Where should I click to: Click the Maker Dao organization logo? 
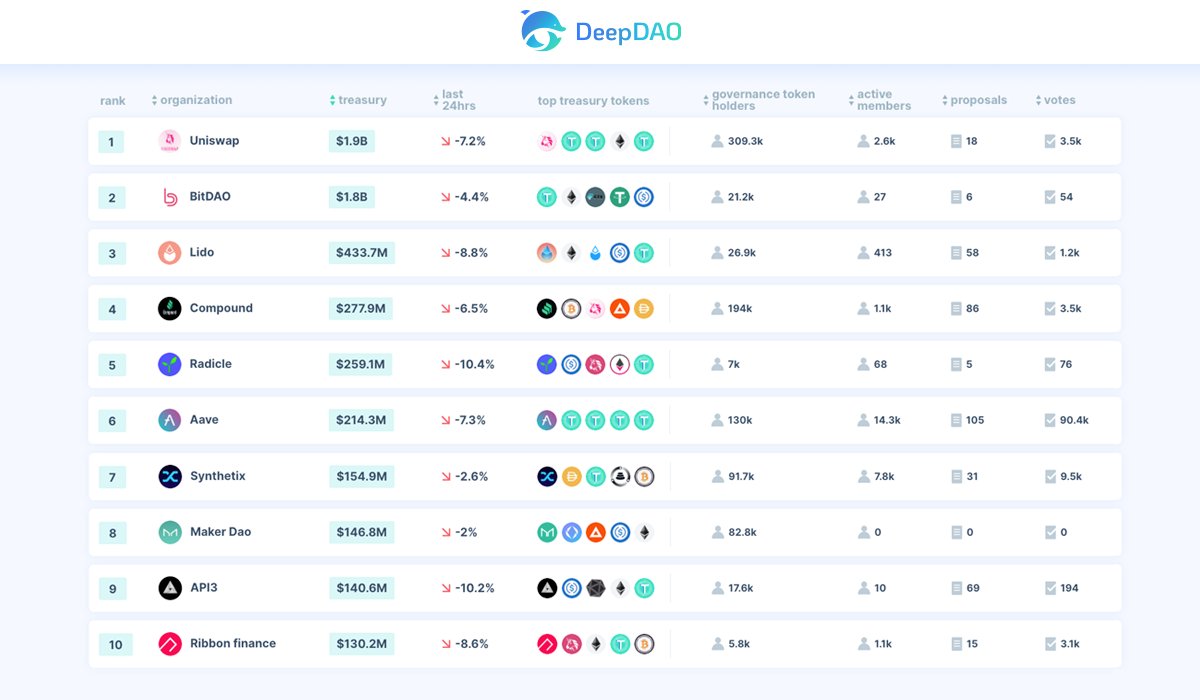point(169,532)
